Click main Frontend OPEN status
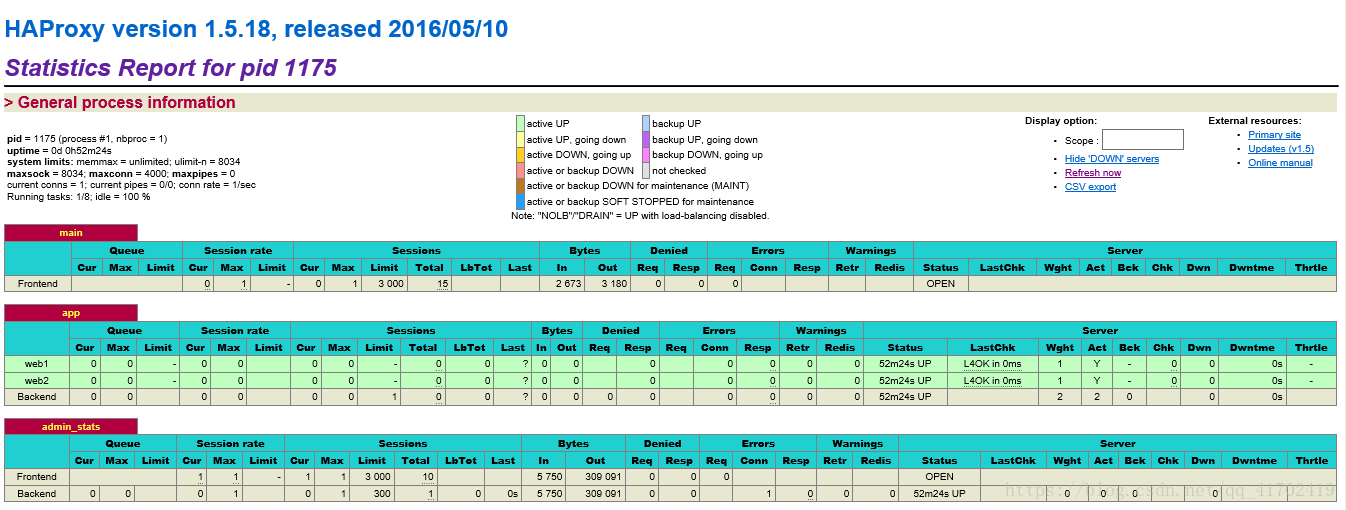 tap(940, 284)
